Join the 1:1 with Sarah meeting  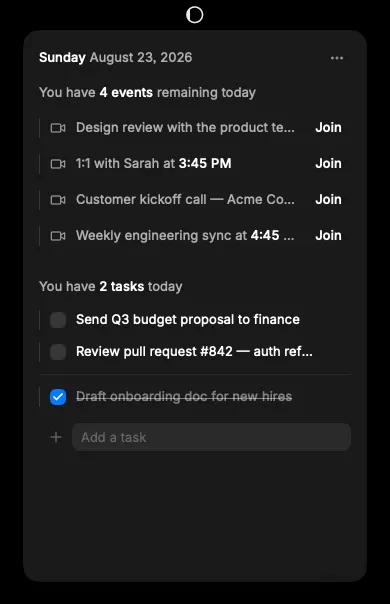(328, 163)
